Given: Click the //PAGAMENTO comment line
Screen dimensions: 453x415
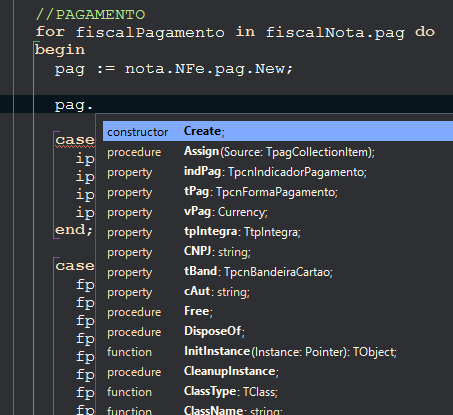Looking at the screenshot, I should [90, 15].
